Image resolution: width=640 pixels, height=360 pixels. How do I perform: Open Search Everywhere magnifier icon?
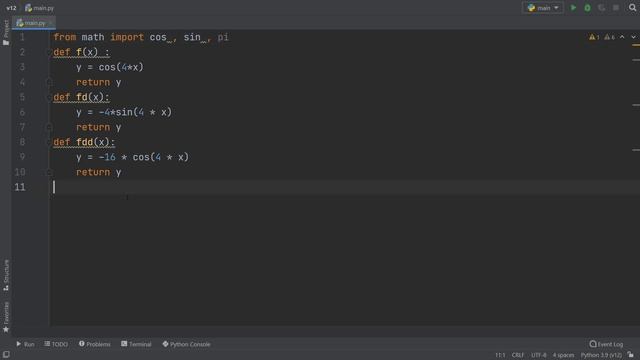pos(632,7)
